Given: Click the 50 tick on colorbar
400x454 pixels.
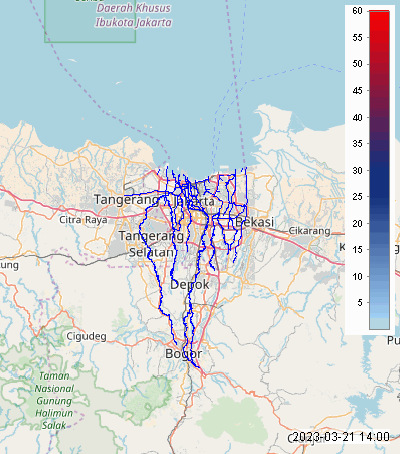Looking at the screenshot, I should [357, 64].
